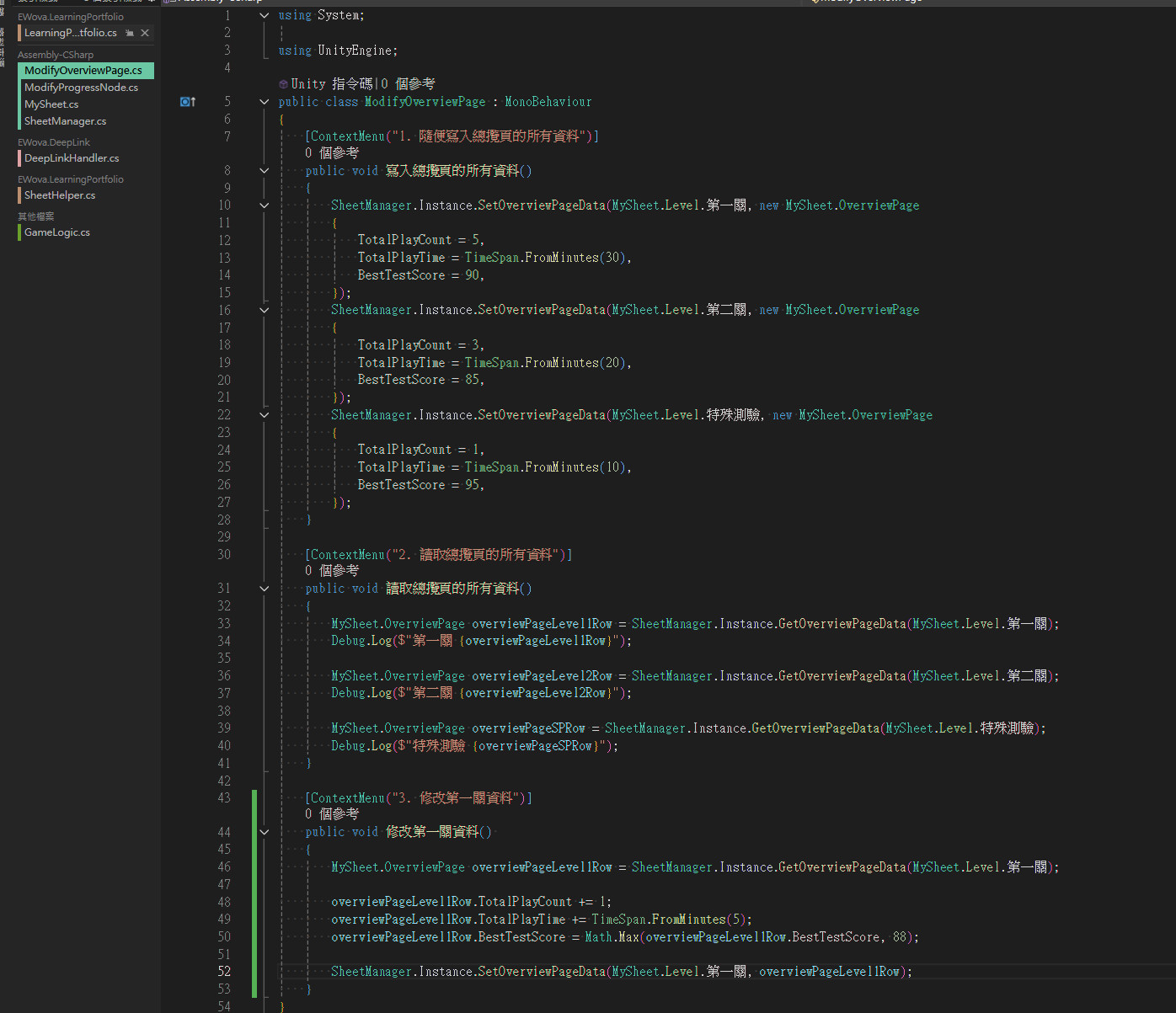Click the Assembly-CSharp tab group header
The width and height of the screenshot is (1176, 1013).
click(x=56, y=55)
